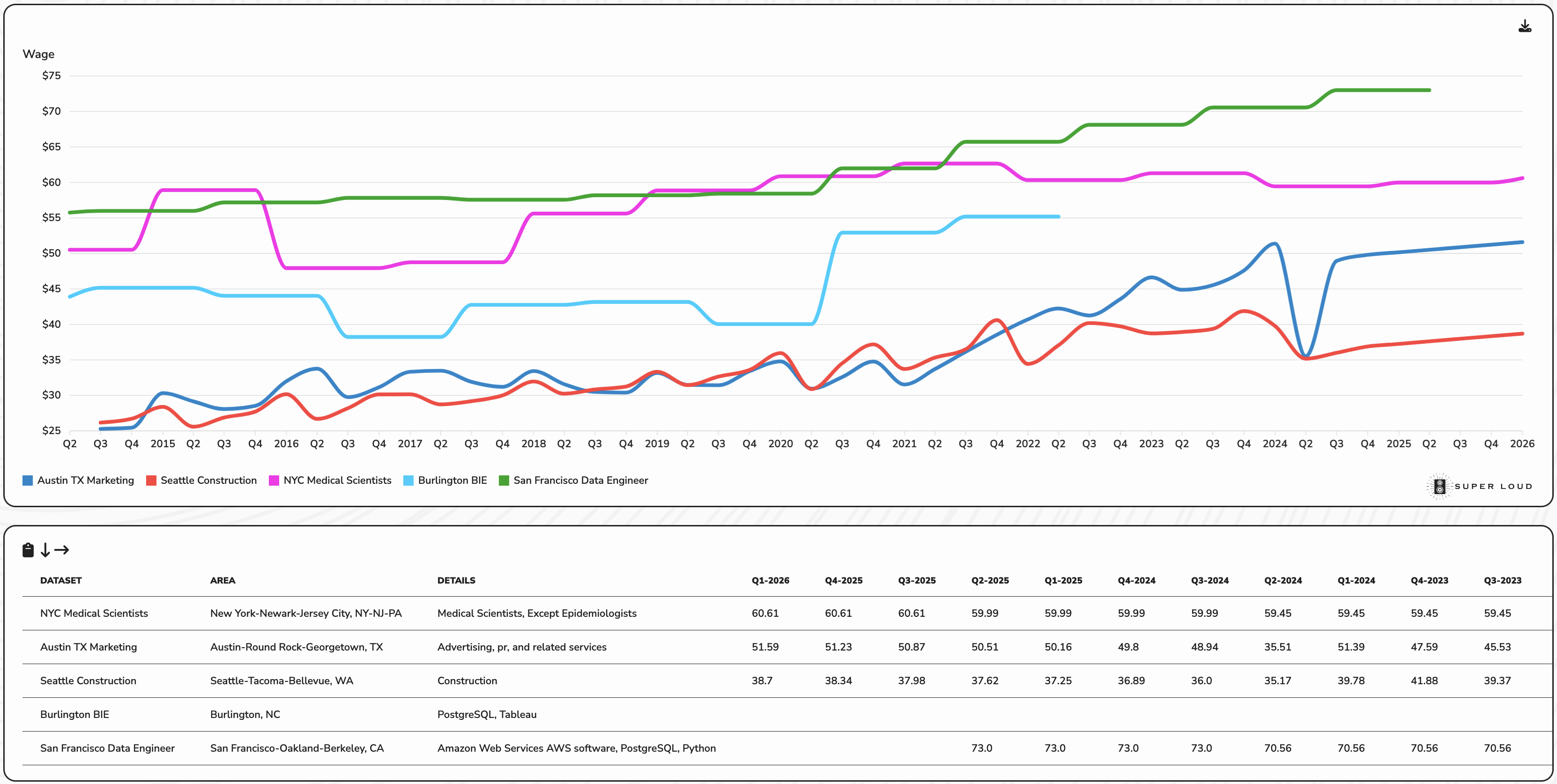Click the DATASET column header

(60, 580)
